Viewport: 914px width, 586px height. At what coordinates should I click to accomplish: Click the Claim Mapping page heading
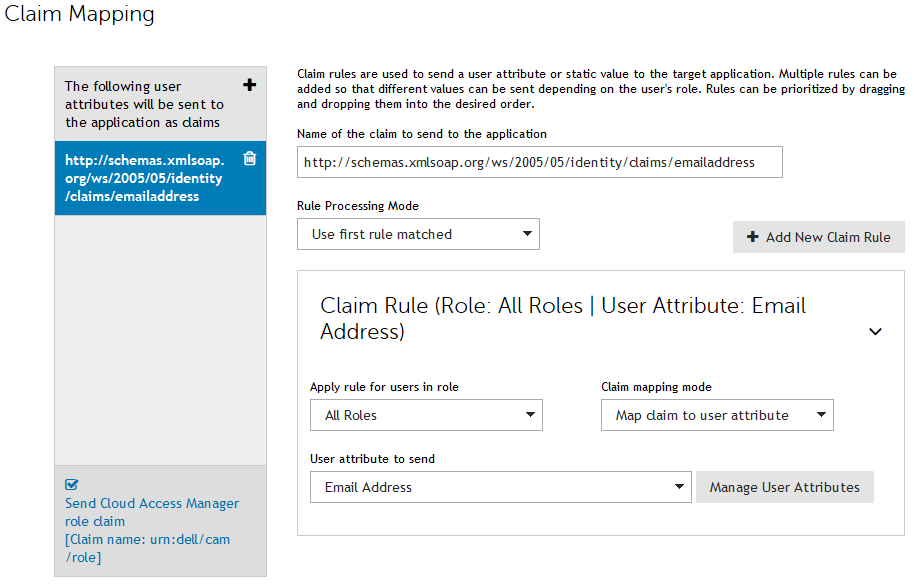point(80,15)
